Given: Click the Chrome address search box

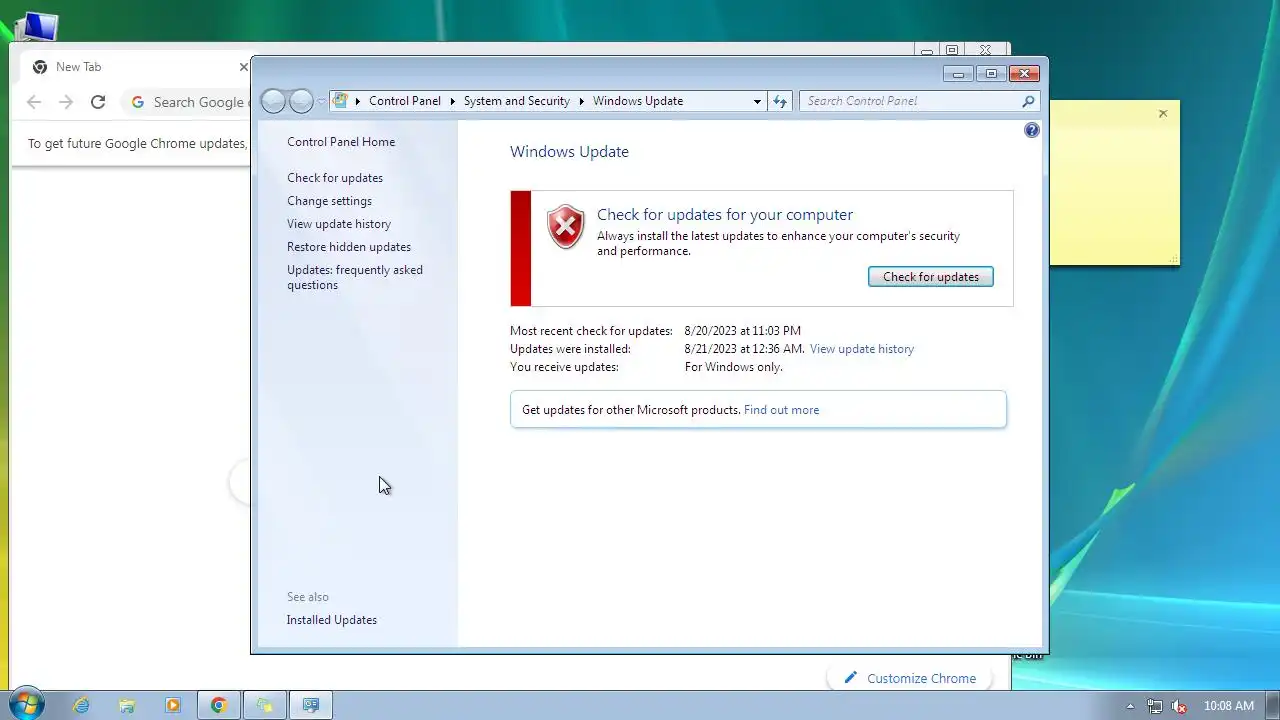Looking at the screenshot, I should click(188, 102).
